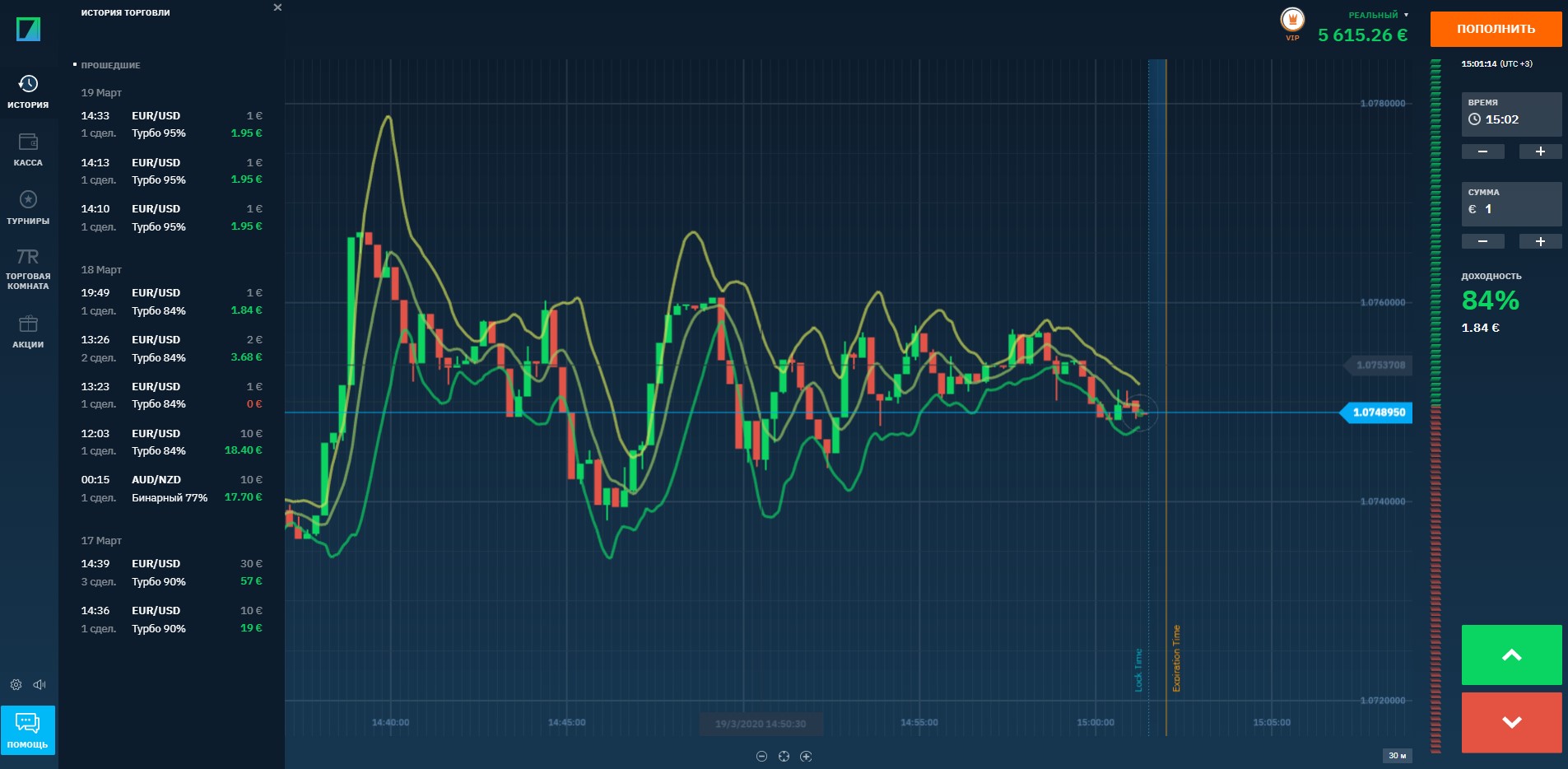The width and height of the screenshot is (1568, 769).
Task: Place an up (call) trade with green button
Action: click(1511, 655)
